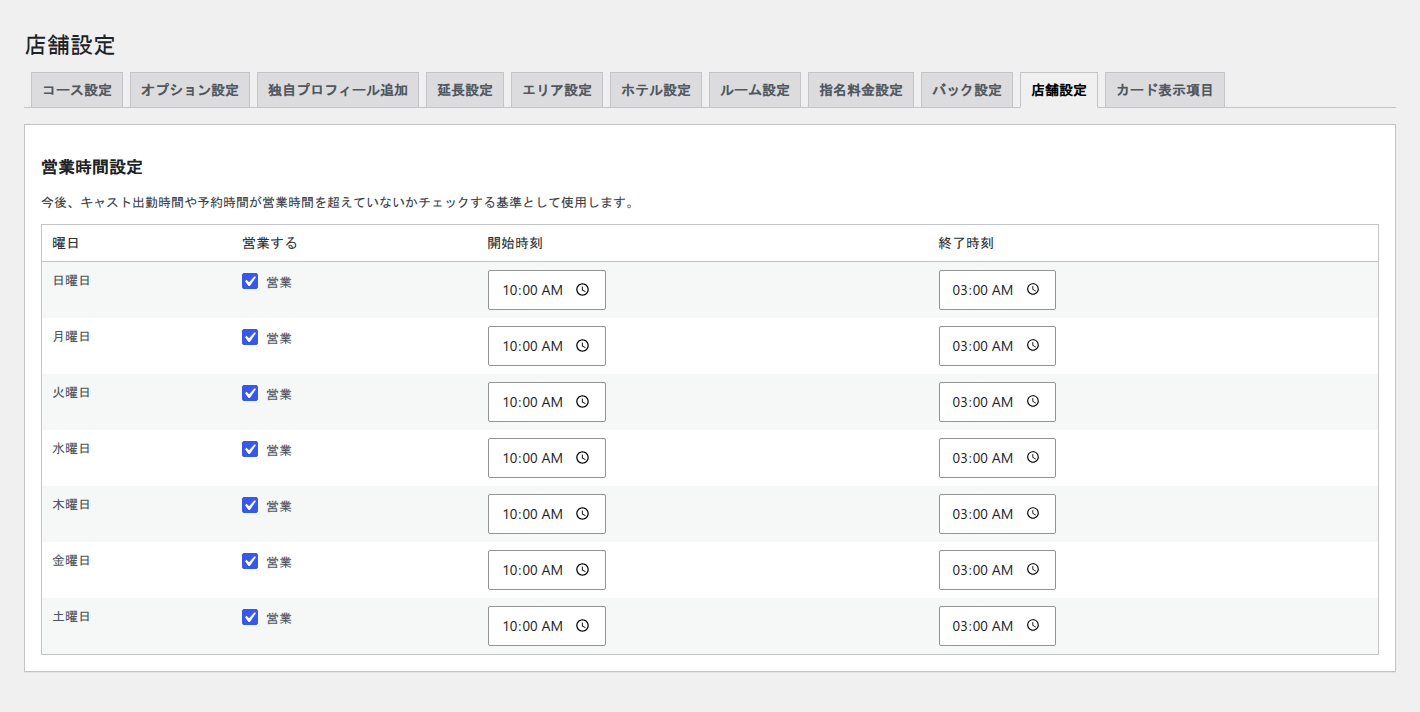Open time picker clock for 金曜日 end time
Image resolution: width=1420 pixels, height=712 pixels.
click(x=1033, y=570)
